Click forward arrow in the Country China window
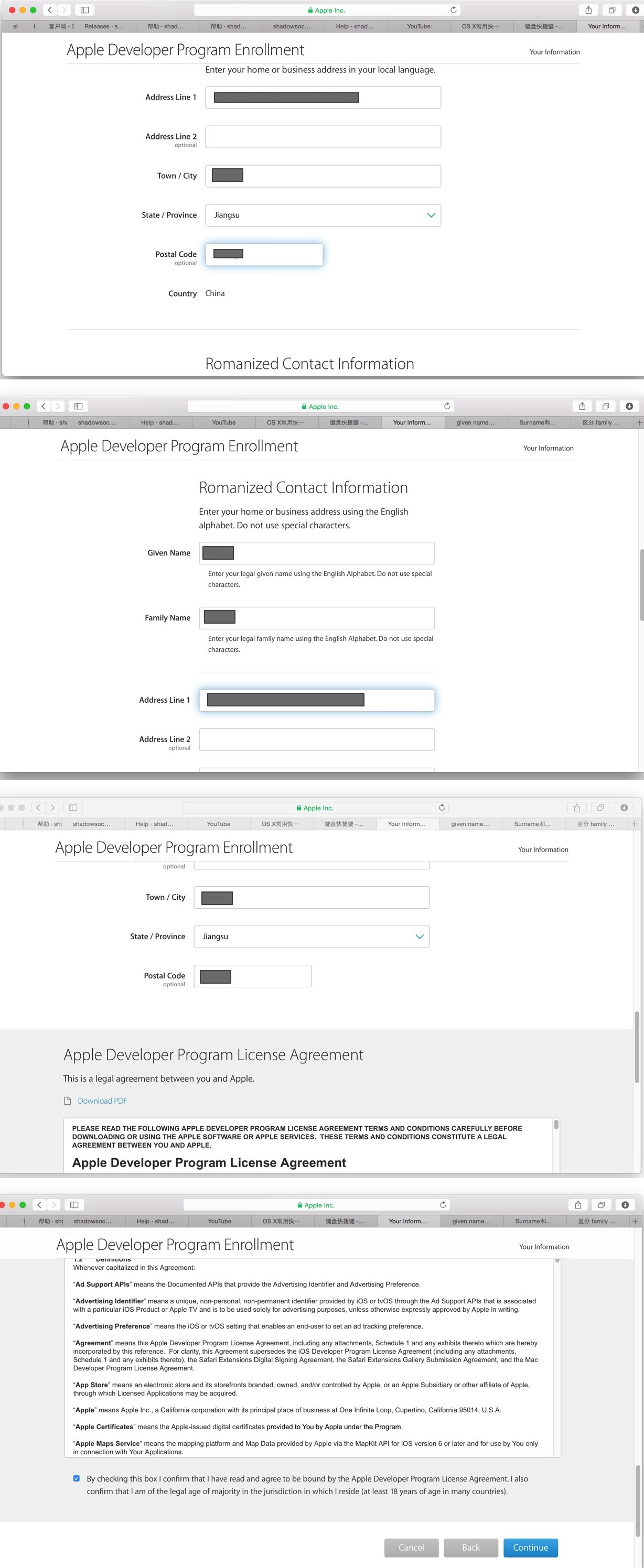The width and height of the screenshot is (644, 1568). [x=64, y=10]
